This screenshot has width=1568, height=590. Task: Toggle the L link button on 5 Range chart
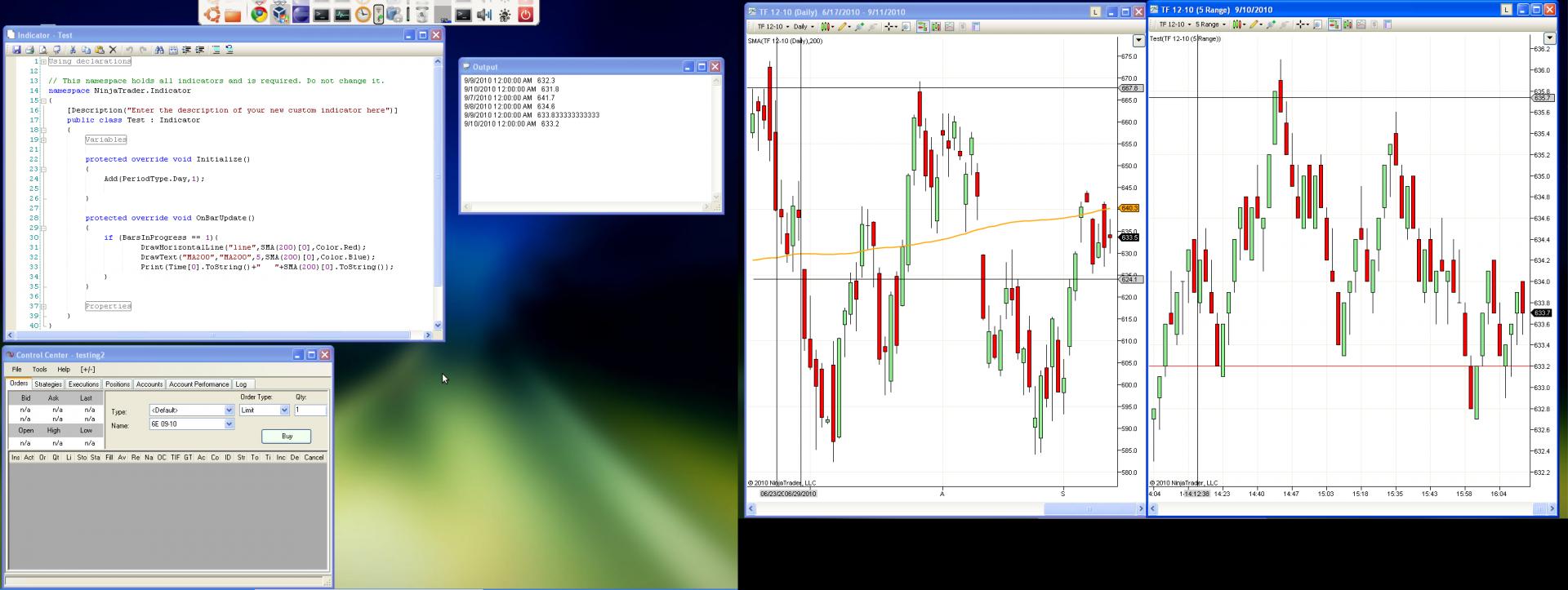[1506, 10]
